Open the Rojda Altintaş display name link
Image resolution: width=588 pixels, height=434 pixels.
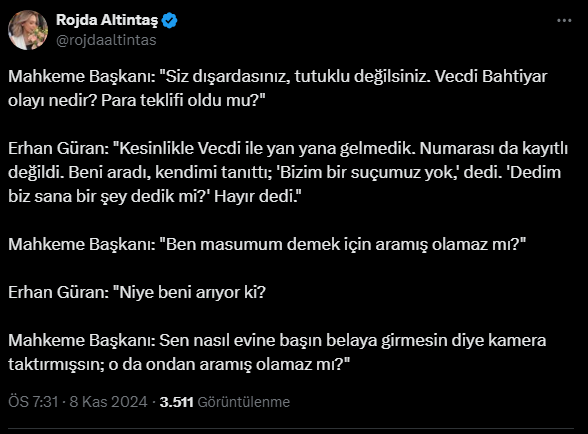pyautogui.click(x=107, y=20)
